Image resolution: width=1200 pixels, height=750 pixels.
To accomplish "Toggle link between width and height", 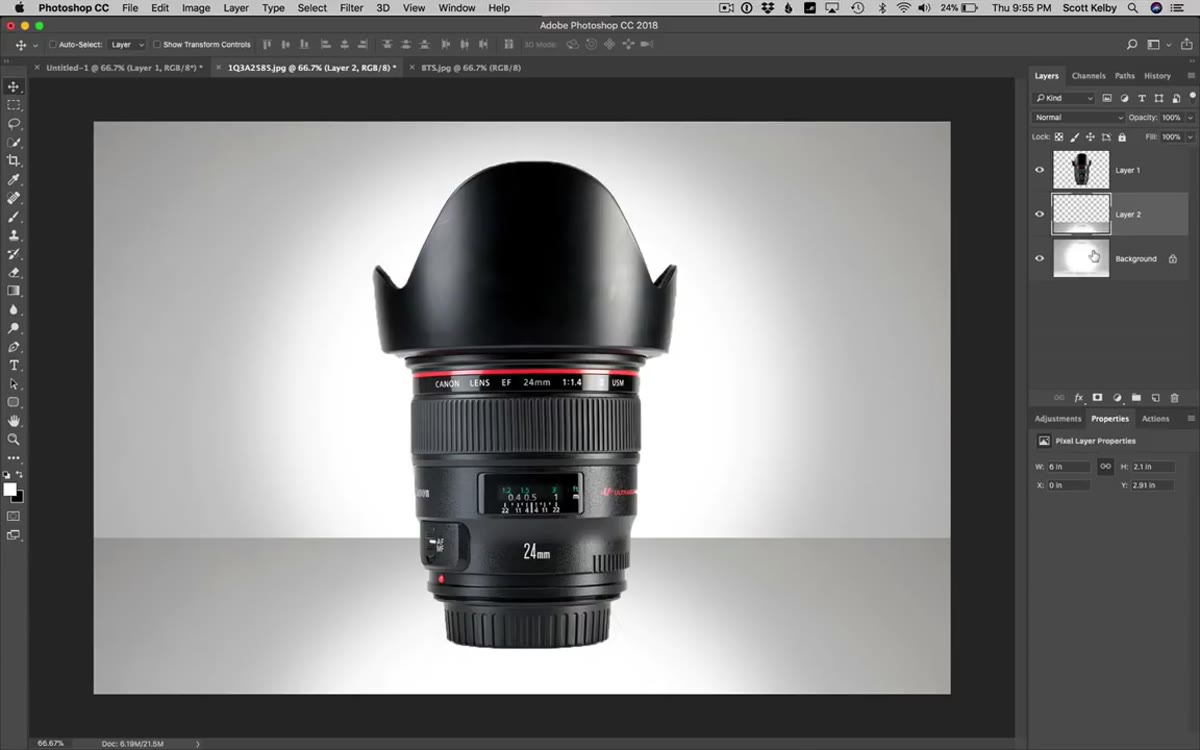I will 1105,466.
